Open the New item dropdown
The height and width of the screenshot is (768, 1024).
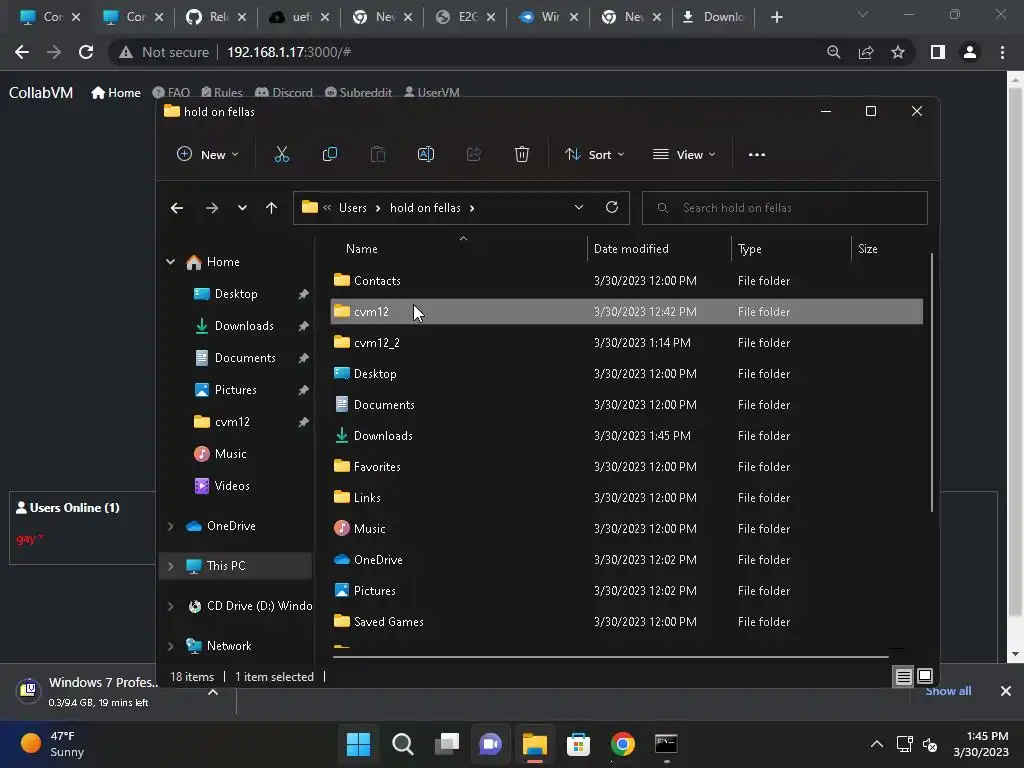[x=208, y=155]
